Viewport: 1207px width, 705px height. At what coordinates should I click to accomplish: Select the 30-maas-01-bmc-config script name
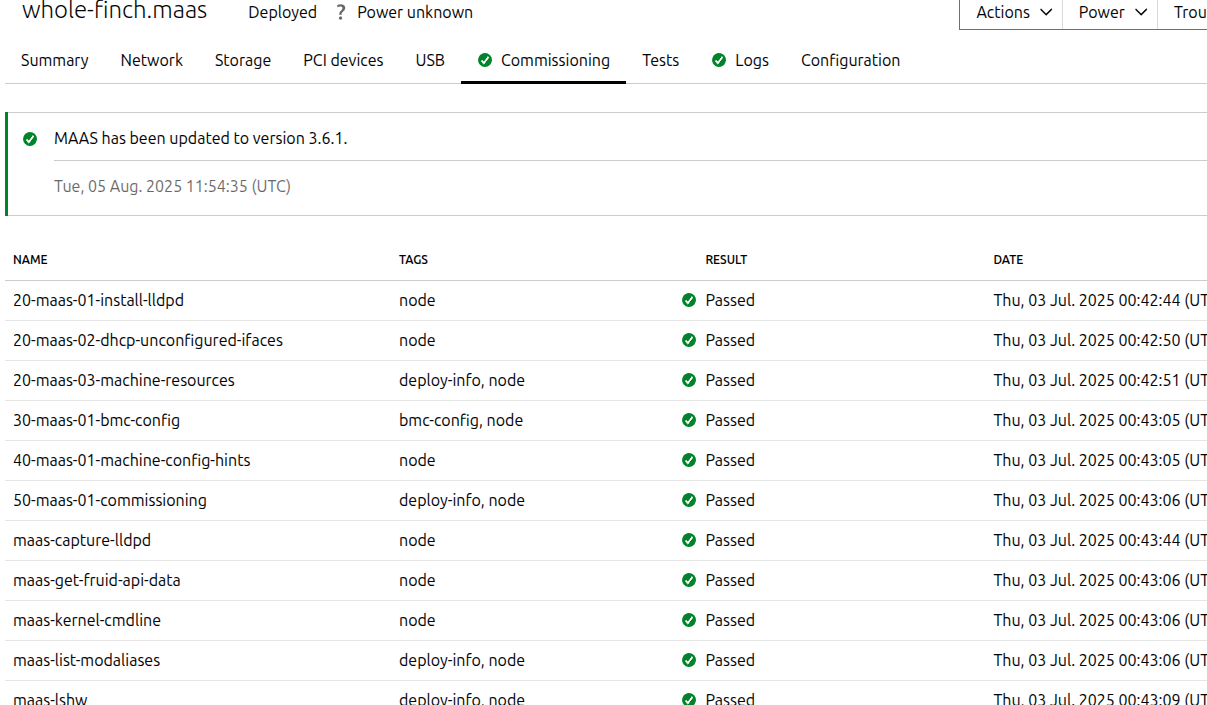point(96,420)
